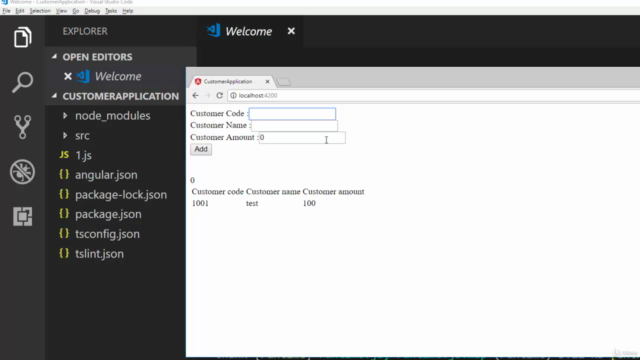Close the CustomerApplication browser tab
Screen dimensions: 640x360
pos(267,82)
